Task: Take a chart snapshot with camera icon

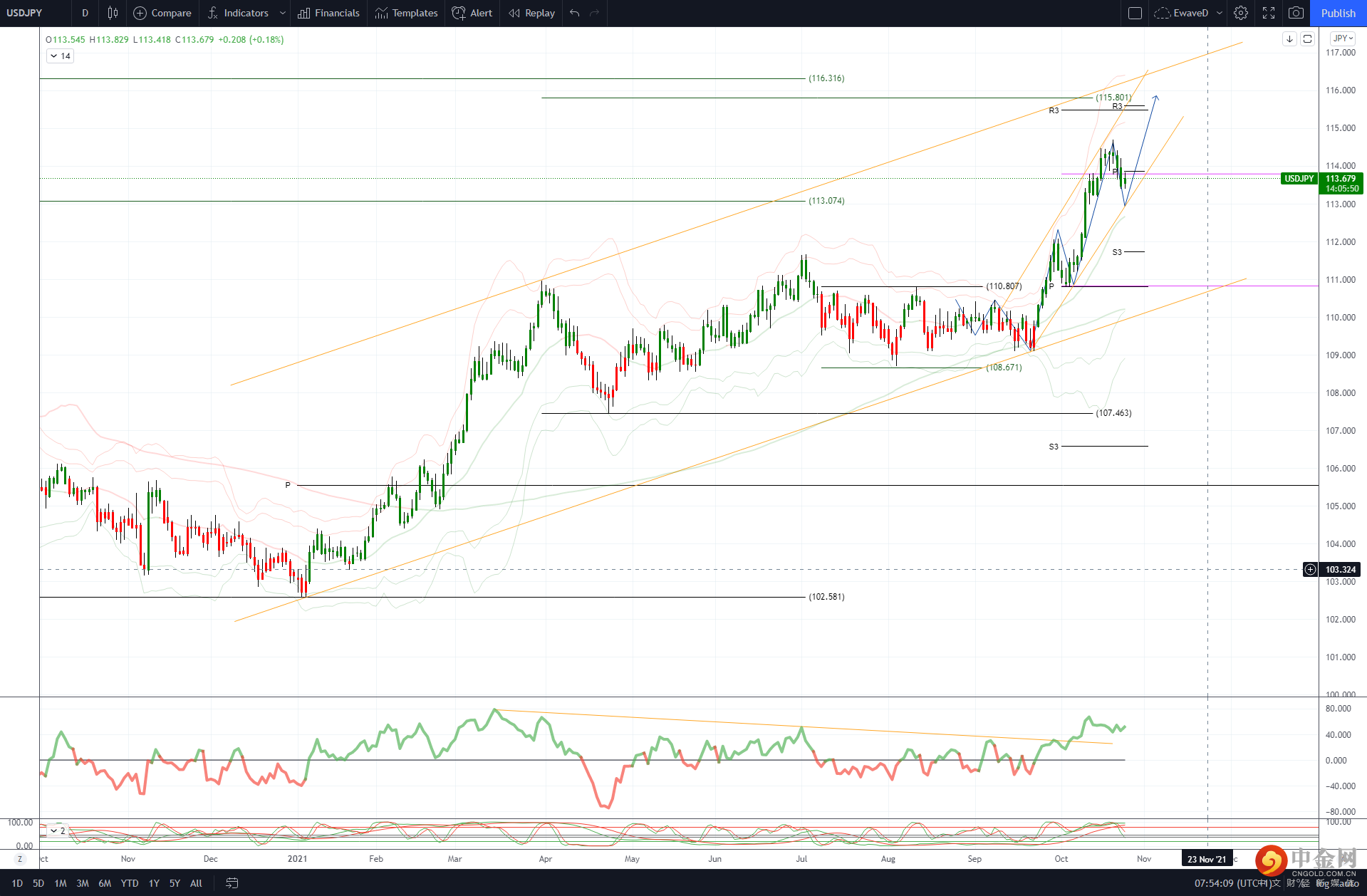Action: [x=1296, y=13]
